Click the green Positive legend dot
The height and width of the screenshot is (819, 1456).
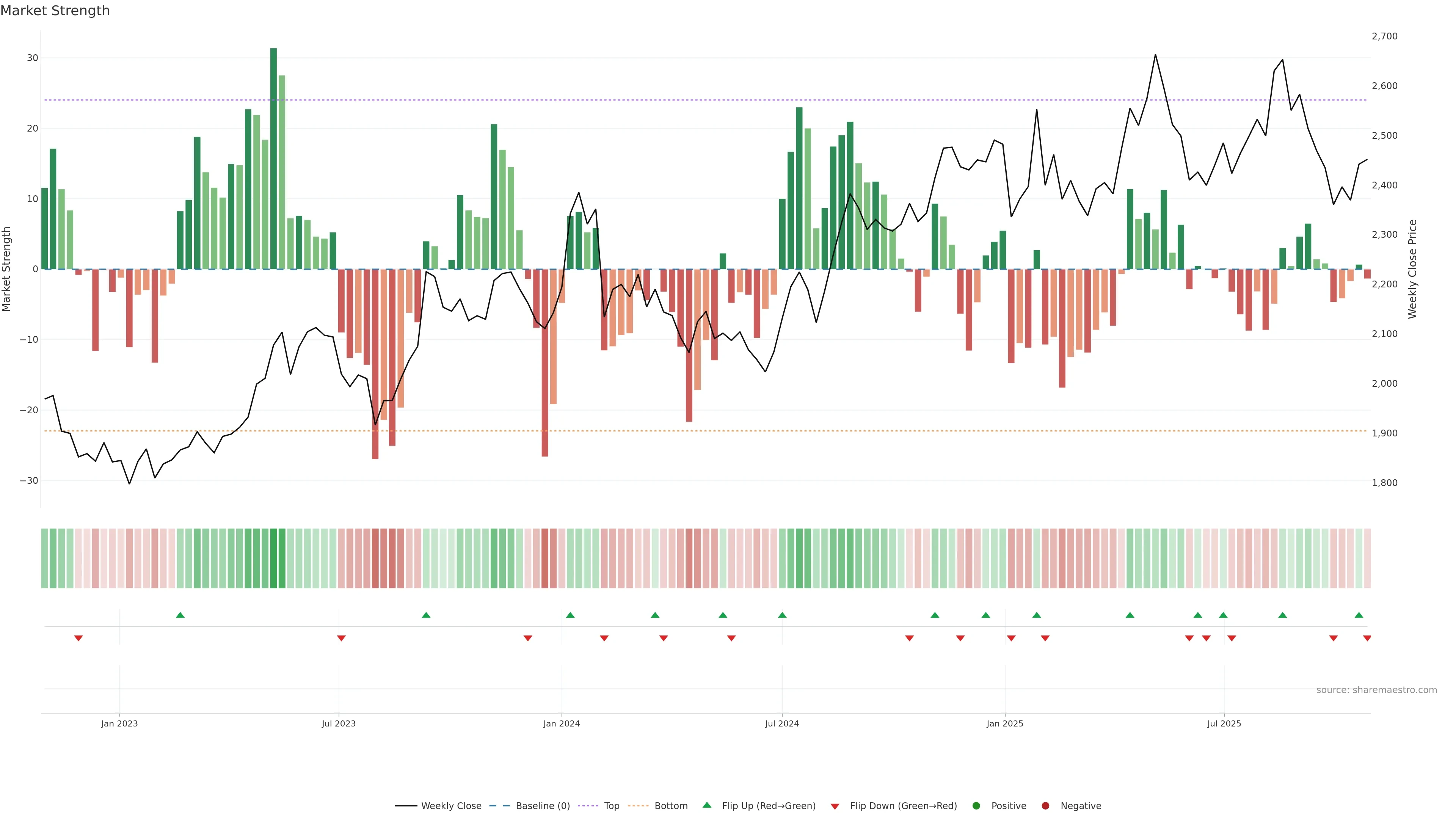click(976, 805)
